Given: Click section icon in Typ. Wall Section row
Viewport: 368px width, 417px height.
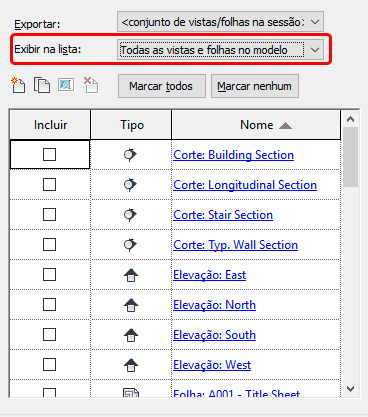Looking at the screenshot, I should (x=130, y=245).
